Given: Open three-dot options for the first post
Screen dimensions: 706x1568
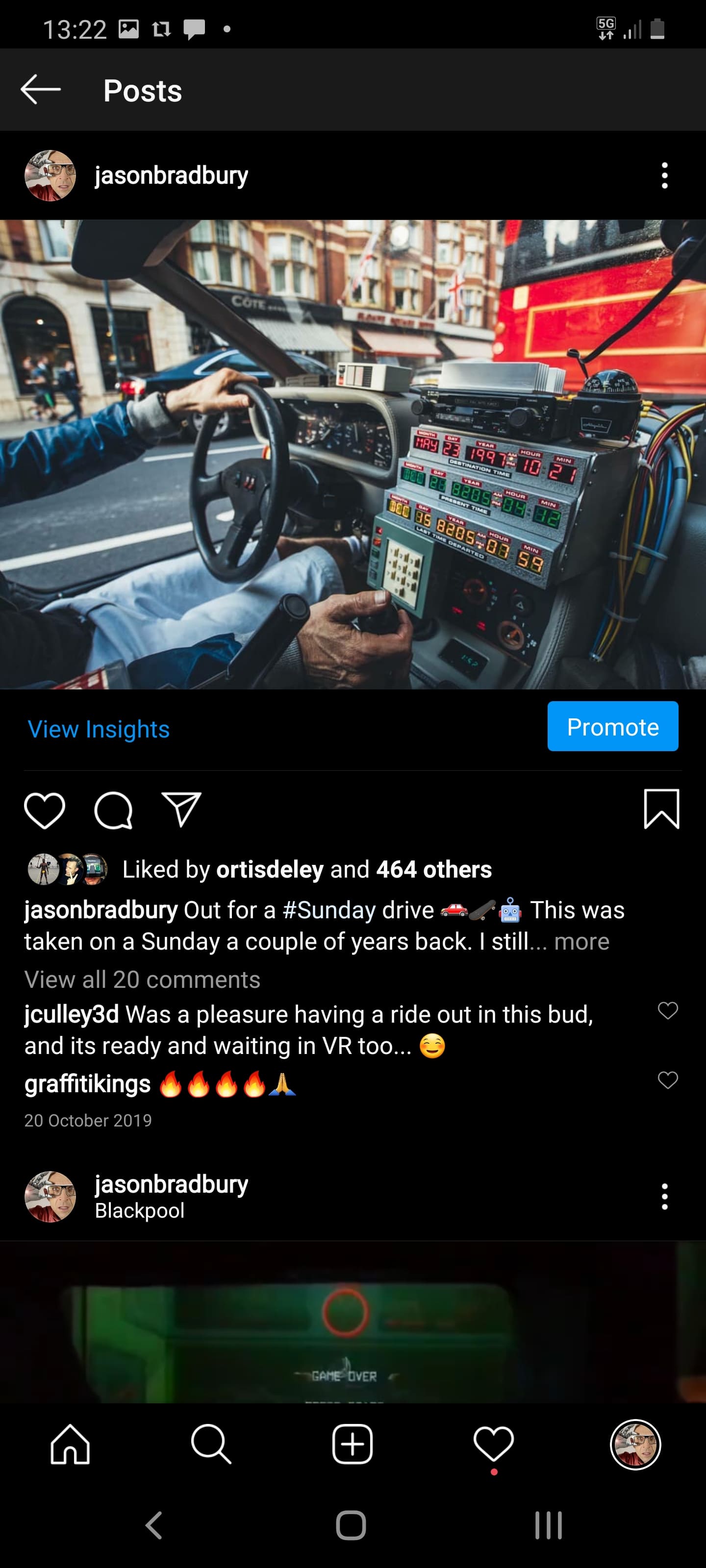Looking at the screenshot, I should [x=665, y=175].
